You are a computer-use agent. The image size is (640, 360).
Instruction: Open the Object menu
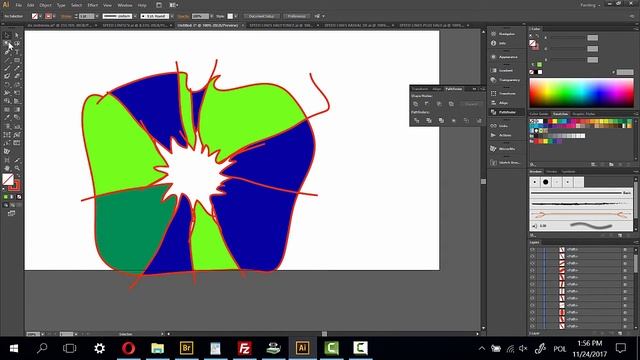(45, 5)
